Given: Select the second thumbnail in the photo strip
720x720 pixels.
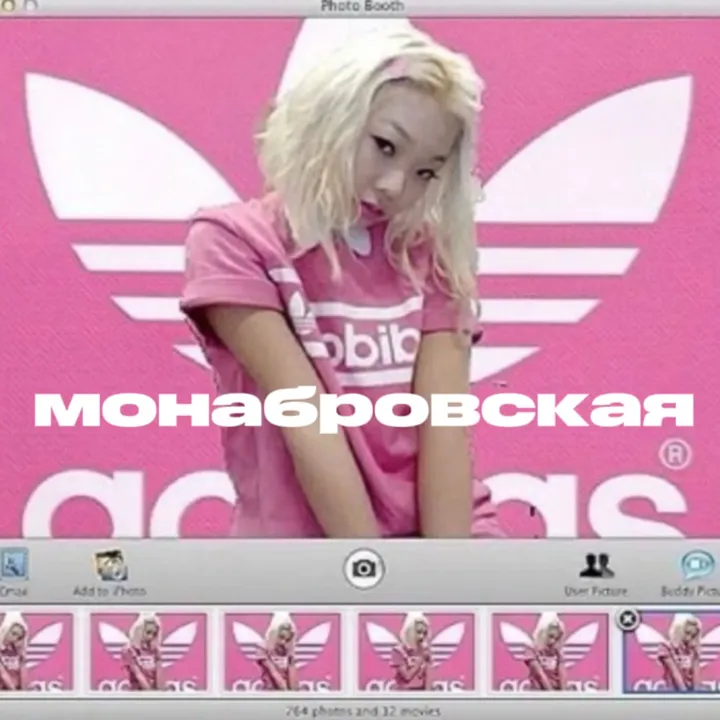Looking at the screenshot, I should click(x=148, y=651).
